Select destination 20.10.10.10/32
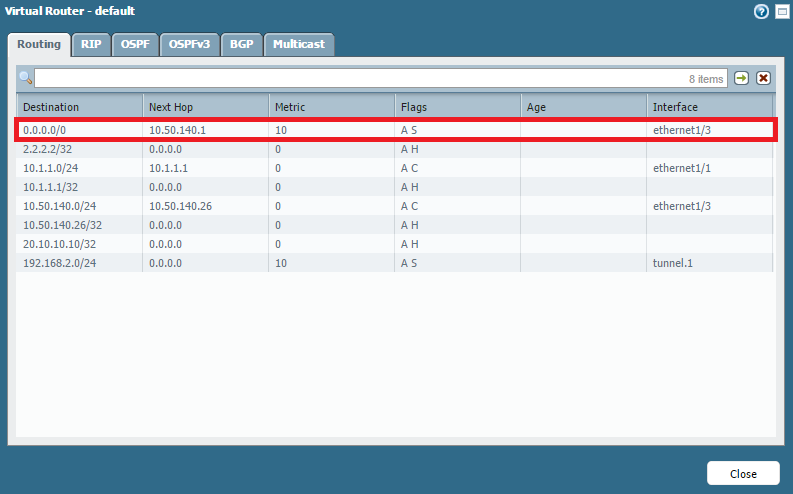Screen dimensions: 793x494 [x=60, y=244]
